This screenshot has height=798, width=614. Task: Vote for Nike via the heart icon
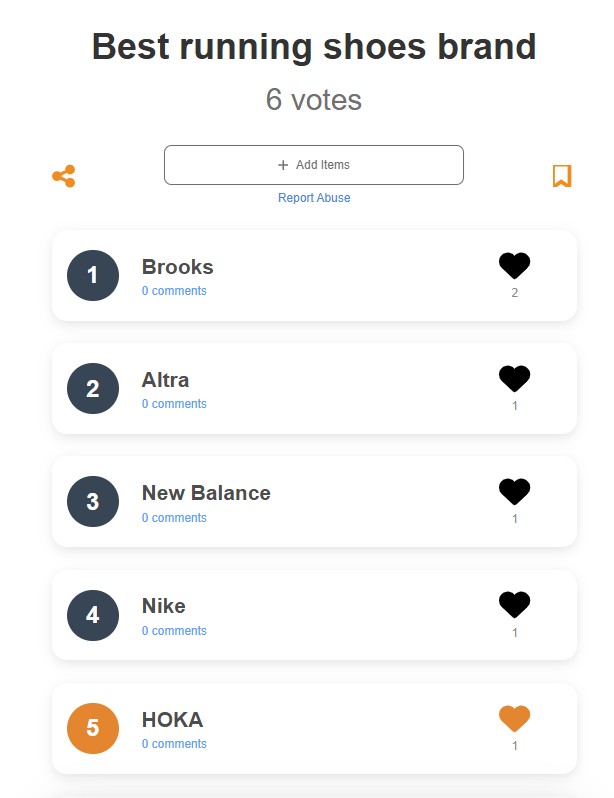coord(514,604)
